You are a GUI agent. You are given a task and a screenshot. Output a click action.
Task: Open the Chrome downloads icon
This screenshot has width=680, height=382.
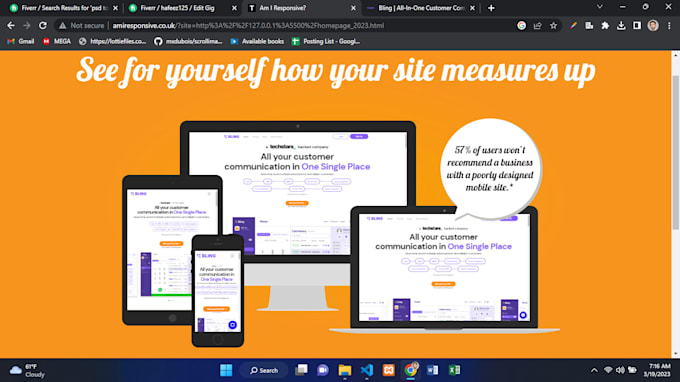tap(621, 26)
